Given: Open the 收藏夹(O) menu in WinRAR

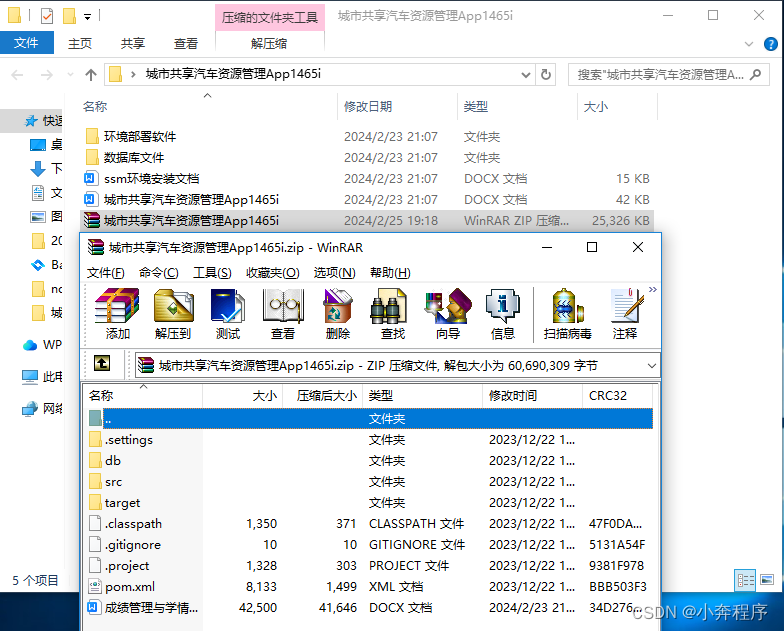Looking at the screenshot, I should coord(272,272).
